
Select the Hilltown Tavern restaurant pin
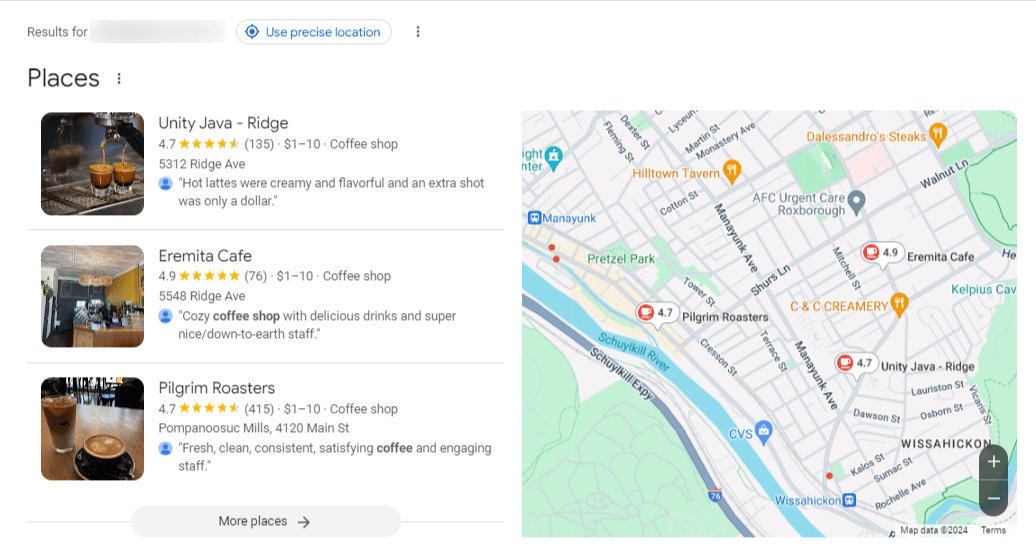point(732,171)
